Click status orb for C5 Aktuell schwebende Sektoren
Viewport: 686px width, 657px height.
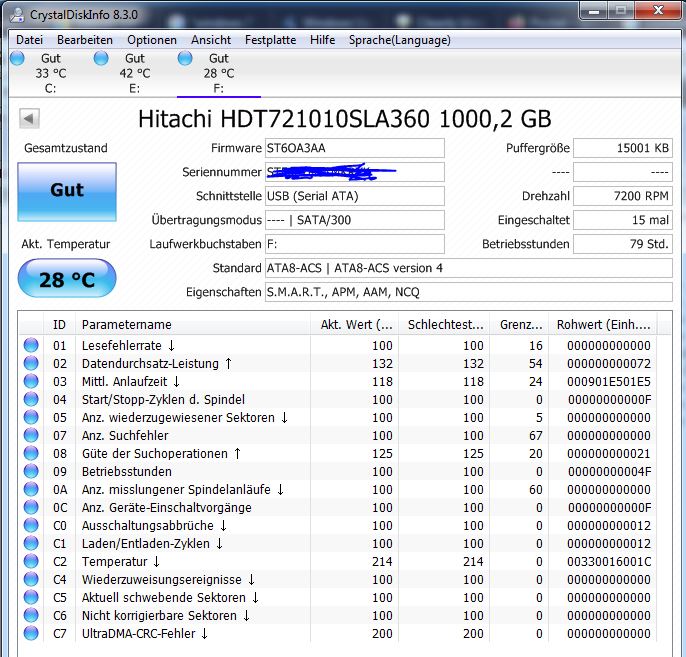[31, 597]
